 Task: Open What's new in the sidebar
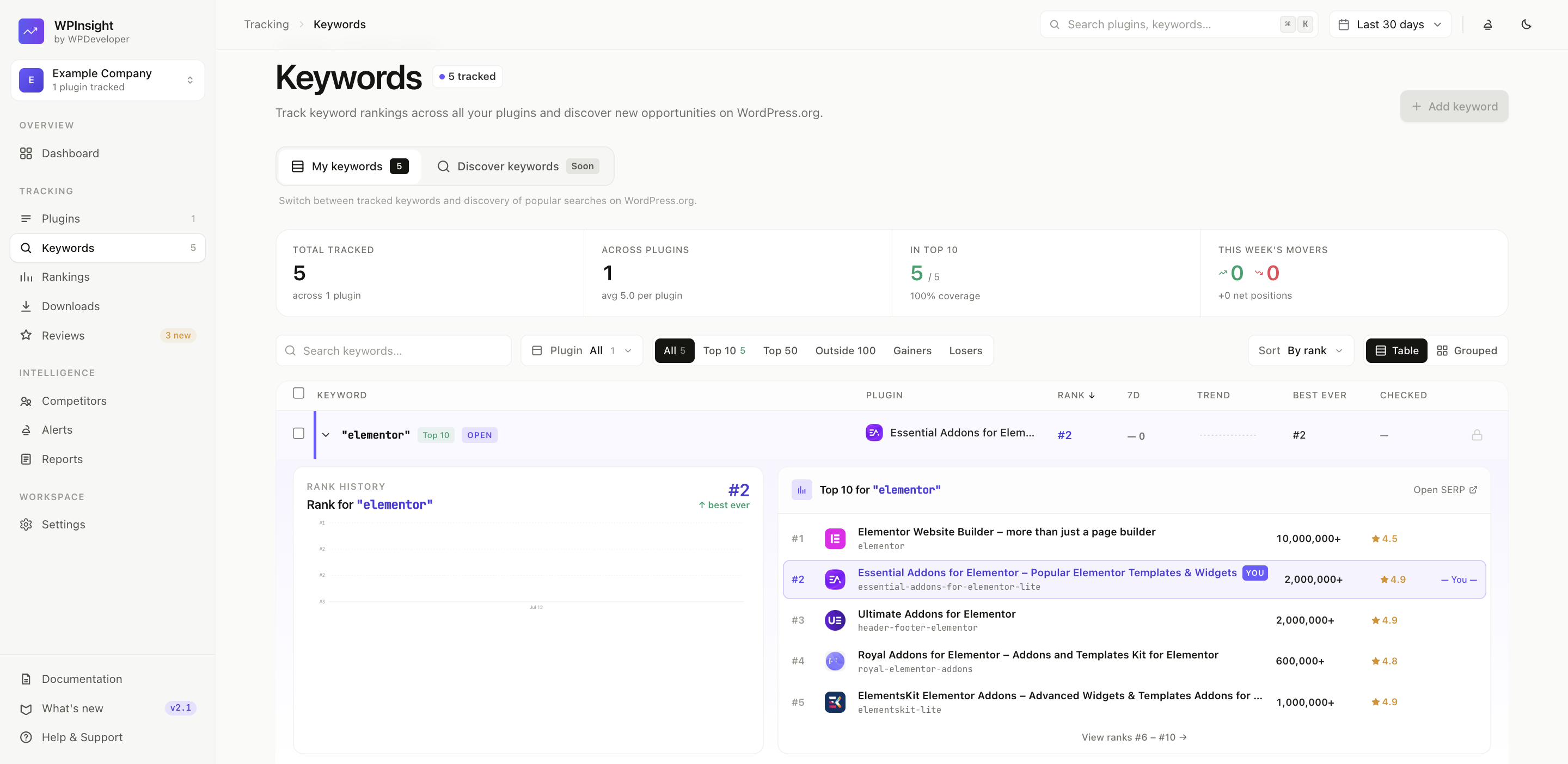[x=108, y=708]
